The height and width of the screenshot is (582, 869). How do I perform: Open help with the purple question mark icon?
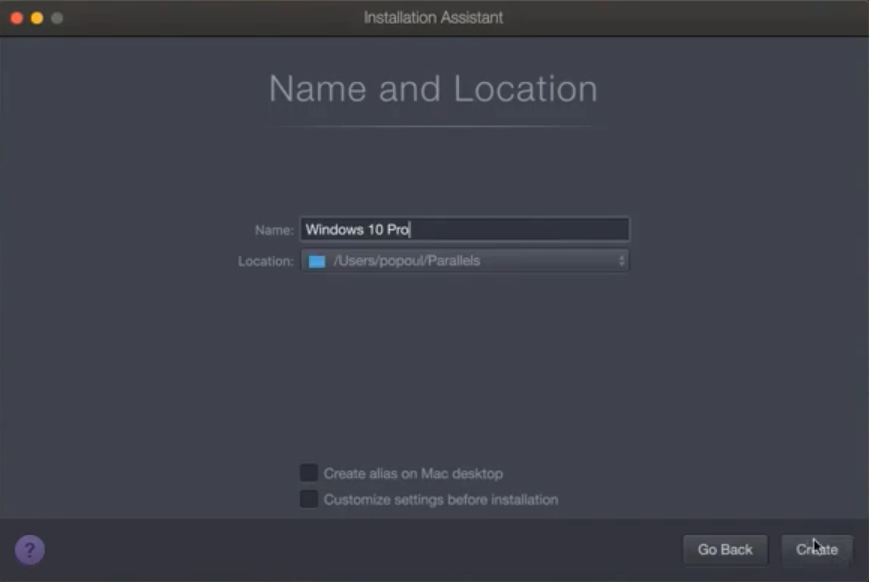click(29, 549)
